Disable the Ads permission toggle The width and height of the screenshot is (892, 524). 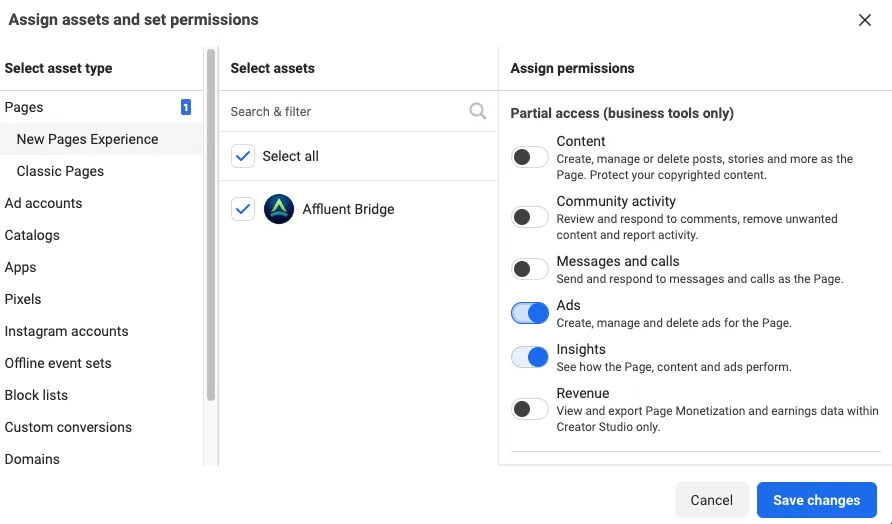pyautogui.click(x=530, y=313)
